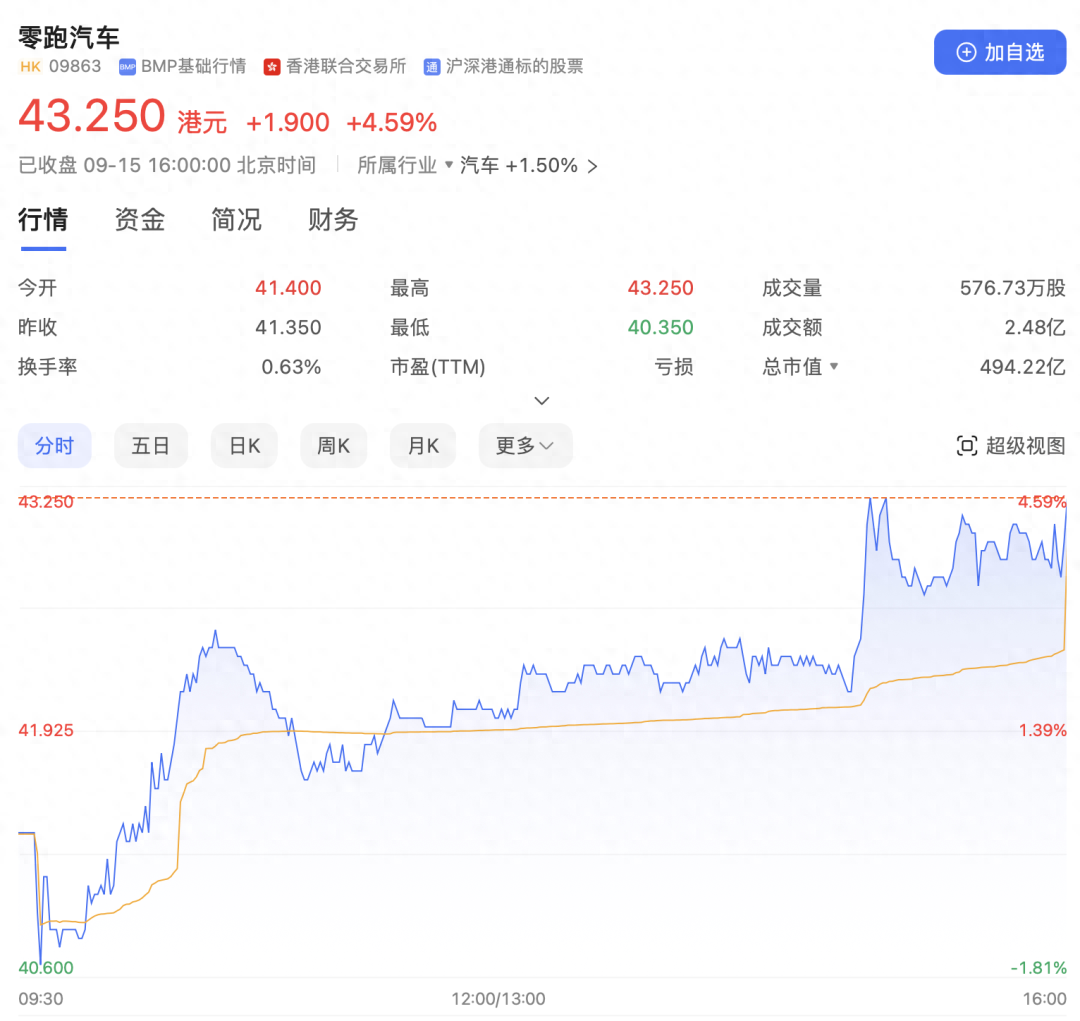1080x1021 pixels.
Task: Click the 总市值 value 494.22亿
Action: pyautogui.click(x=1023, y=367)
